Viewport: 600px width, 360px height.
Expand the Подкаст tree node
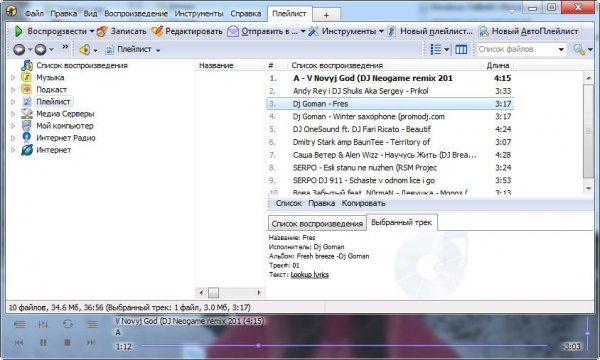pos(13,90)
